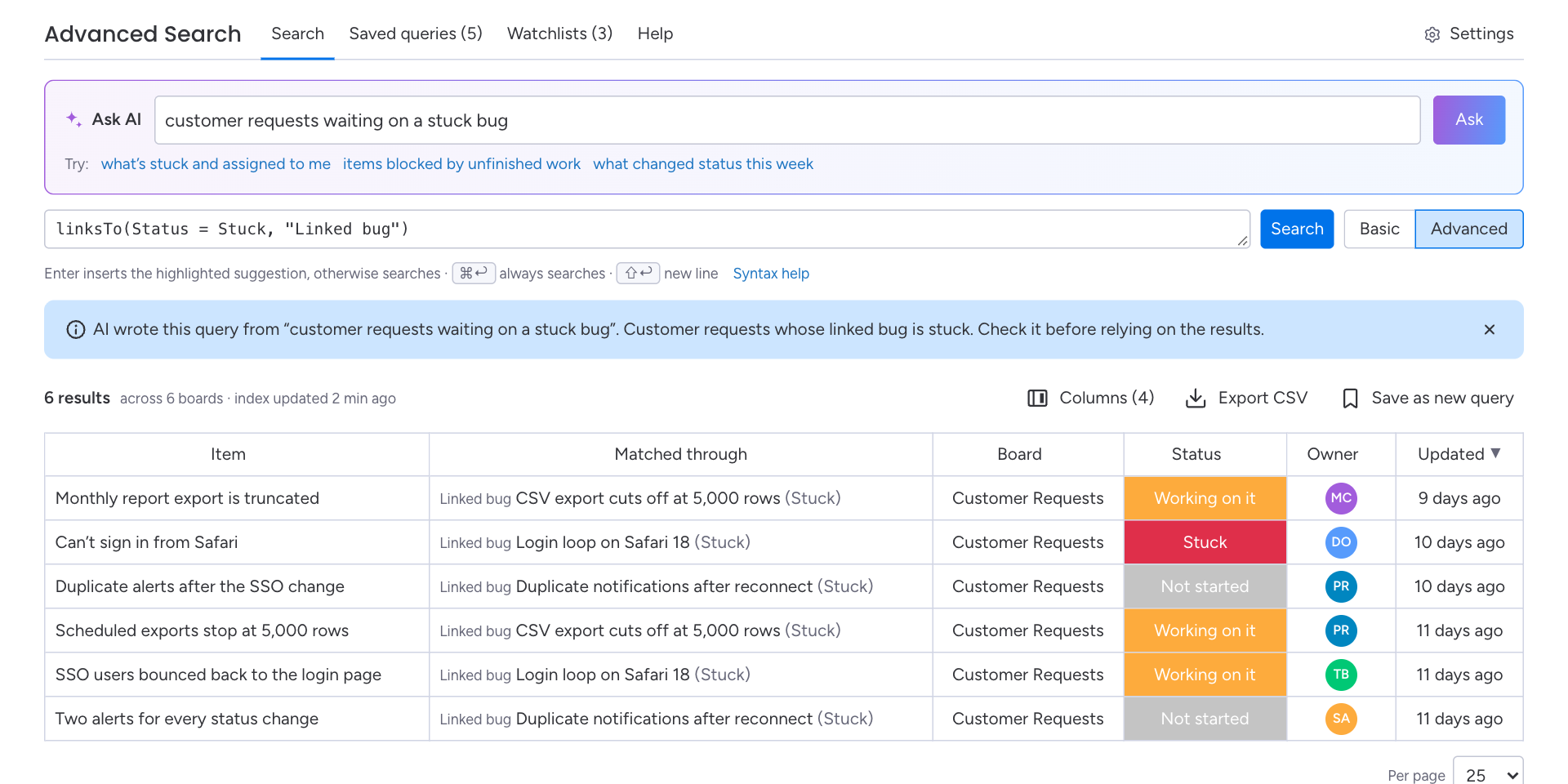Click into the linksTo query editor
The width and height of the screenshot is (1568, 784).
click(x=647, y=229)
